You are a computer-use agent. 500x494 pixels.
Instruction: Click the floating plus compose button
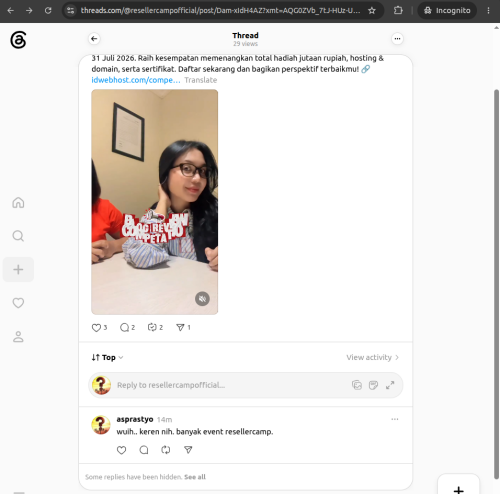pos(459,485)
